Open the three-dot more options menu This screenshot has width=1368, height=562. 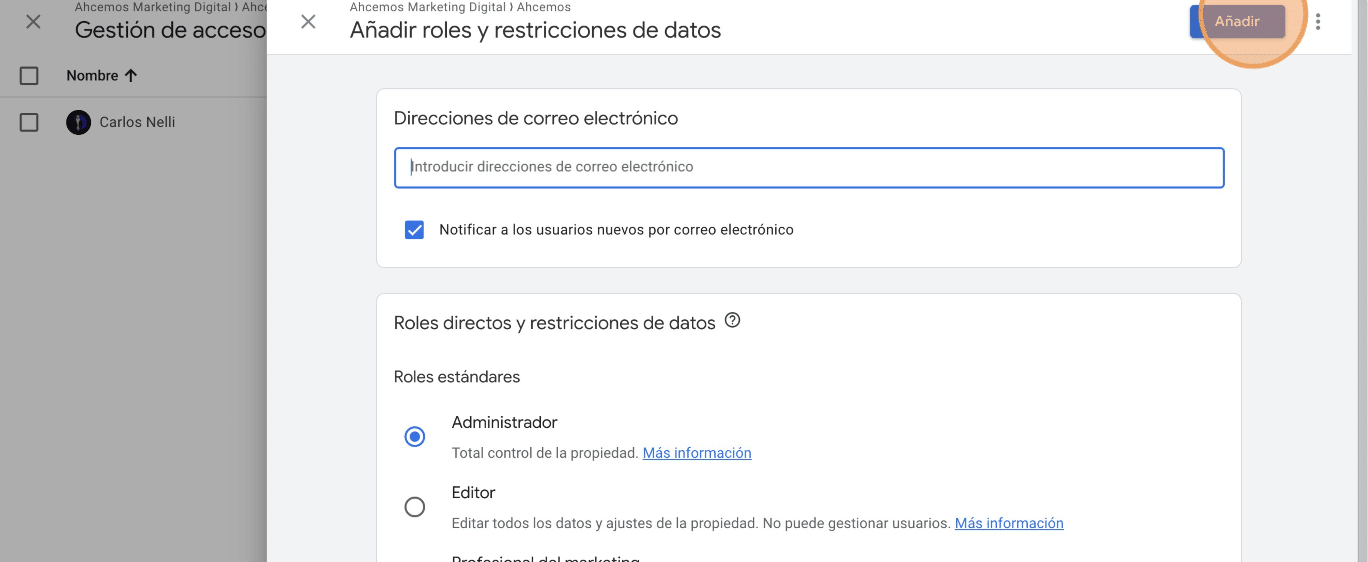[1318, 21]
